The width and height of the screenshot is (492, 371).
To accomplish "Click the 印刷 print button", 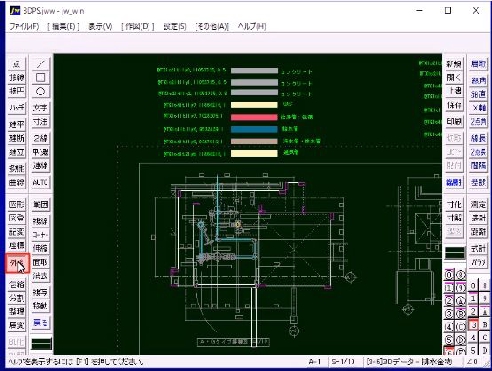I will (454, 122).
